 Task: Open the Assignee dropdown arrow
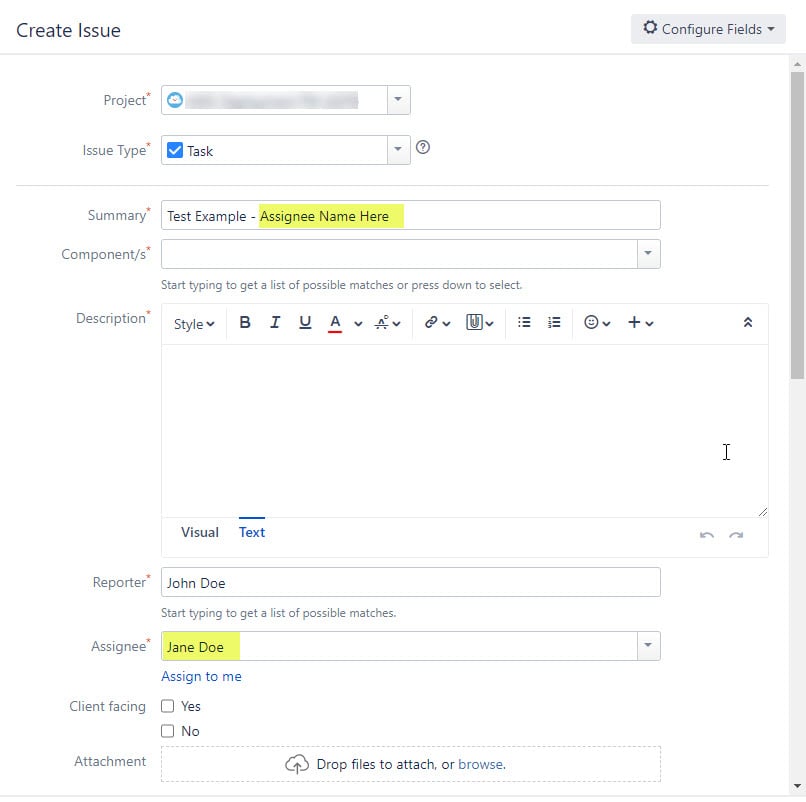pos(648,646)
